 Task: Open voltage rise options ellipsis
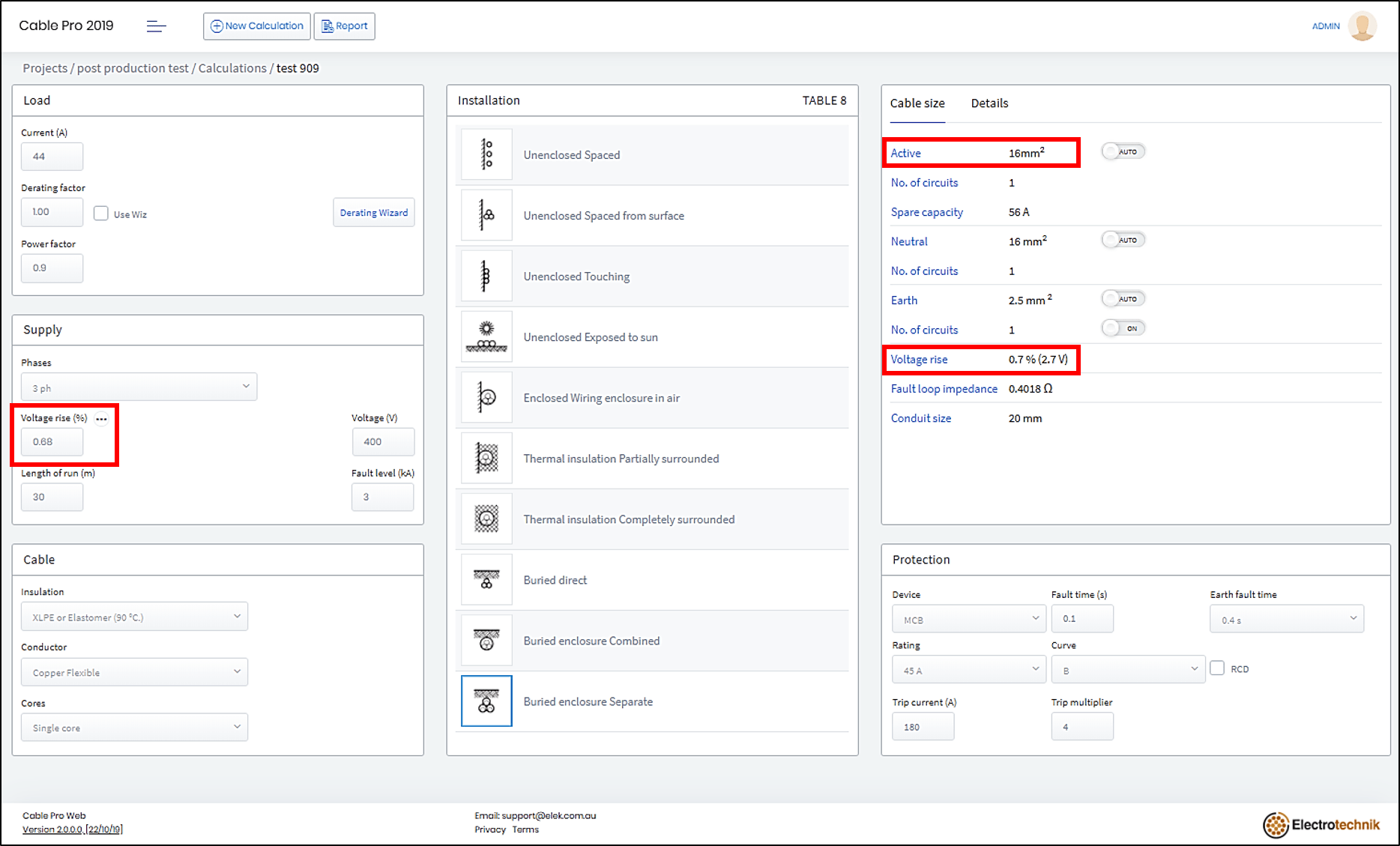(102, 419)
